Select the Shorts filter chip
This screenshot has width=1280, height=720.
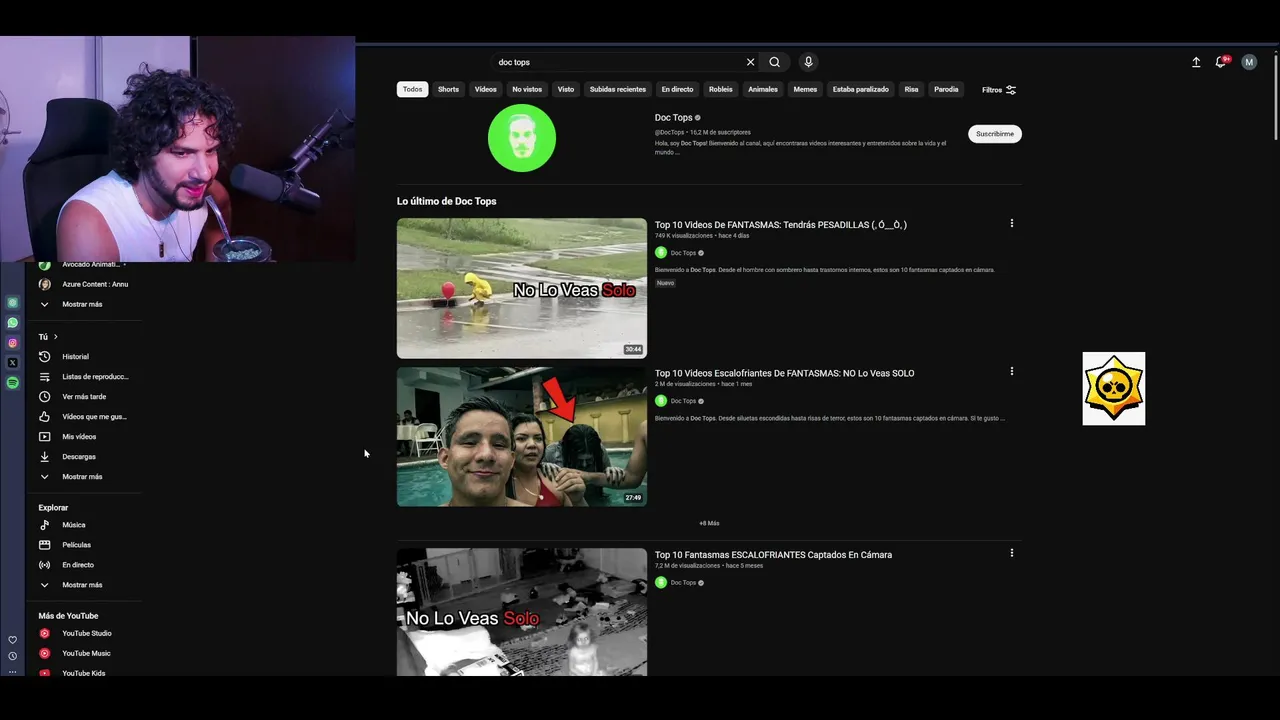coord(448,90)
